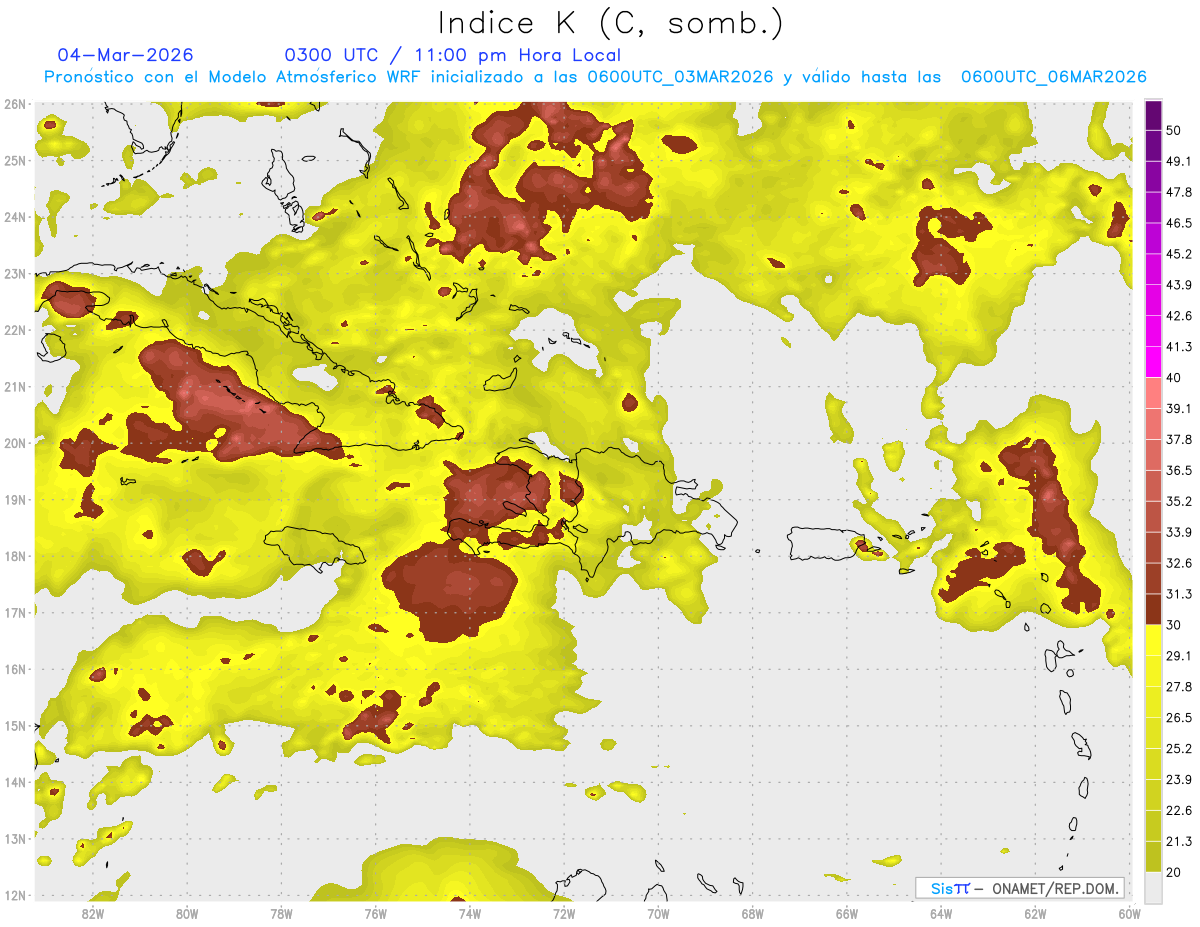The height and width of the screenshot is (927, 1200).
Task: Click the "24N" latitude label
Action: click(x=15, y=217)
